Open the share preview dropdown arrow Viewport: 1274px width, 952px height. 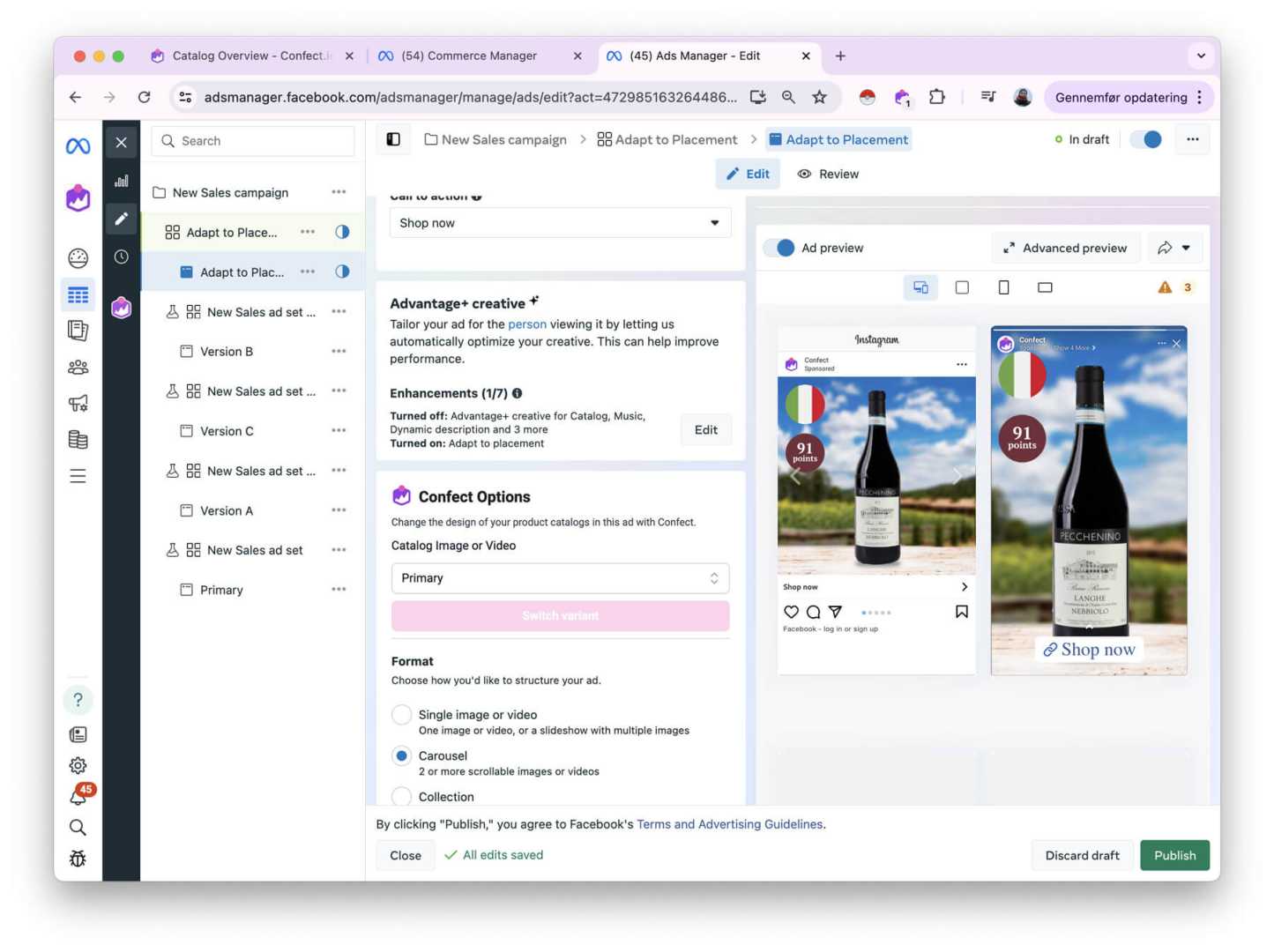[x=1186, y=248]
